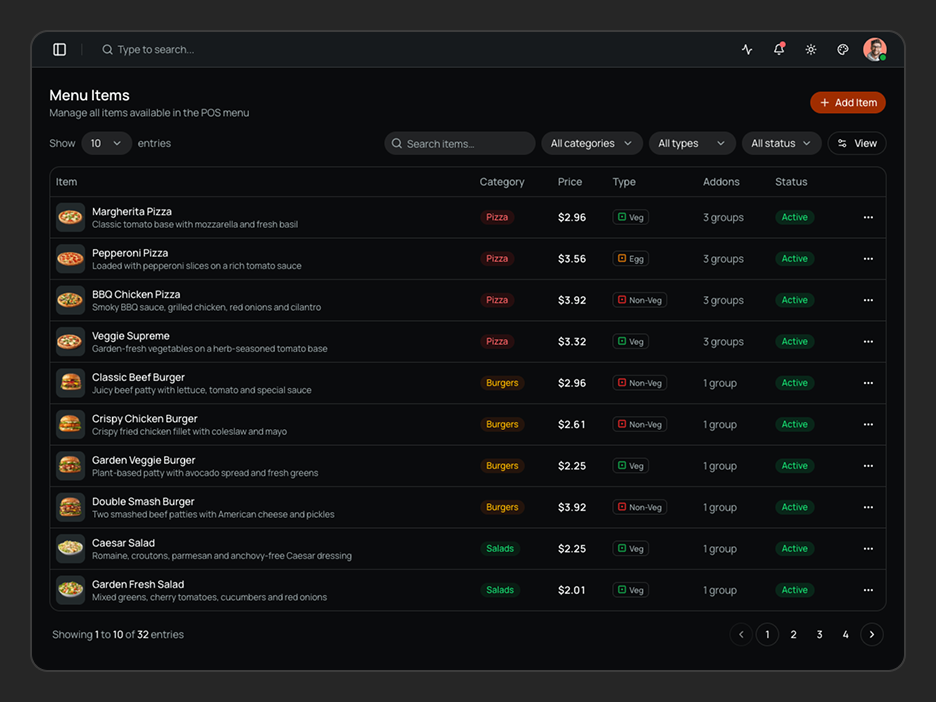This screenshot has height=702, width=936.
Task: Change entries shown per page dropdown
Action: pos(106,143)
